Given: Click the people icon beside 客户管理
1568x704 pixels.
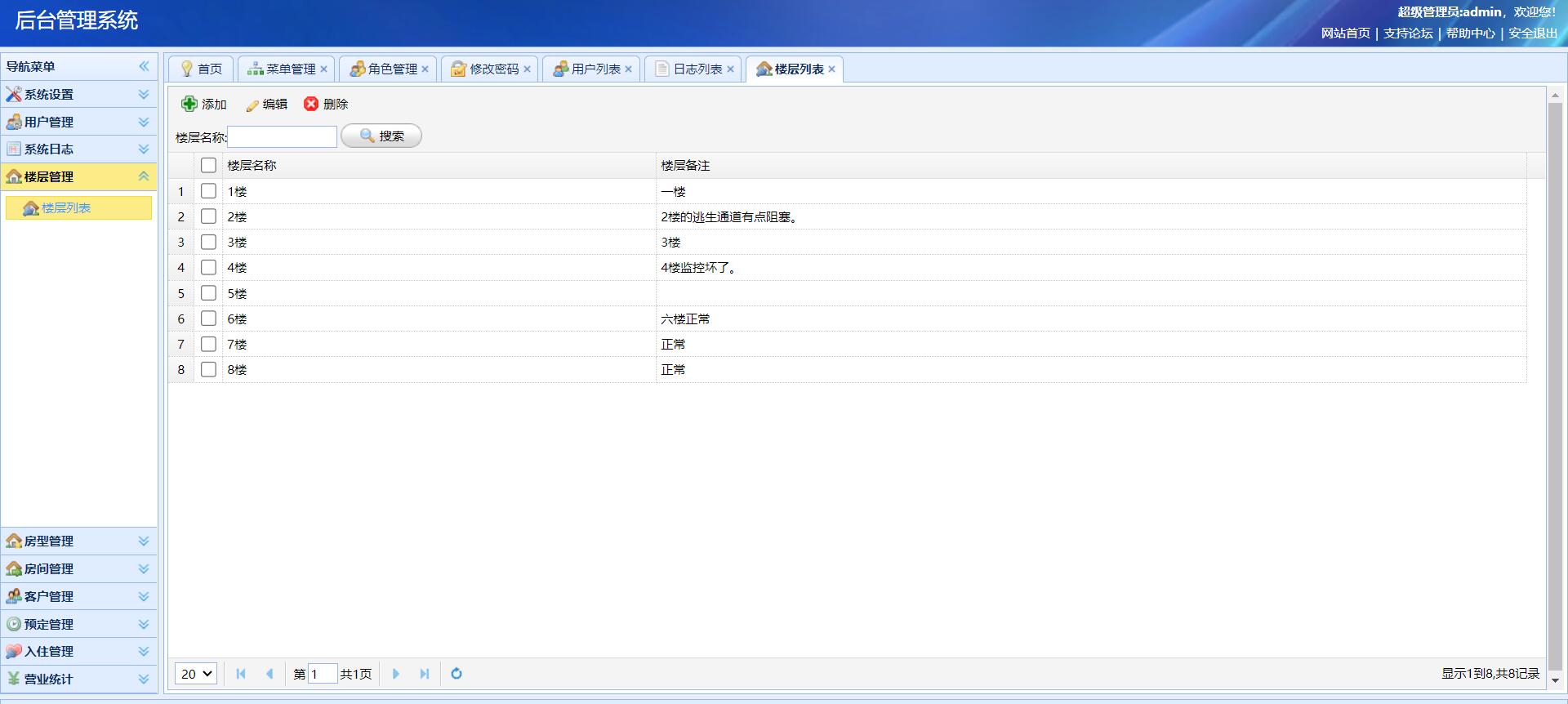Looking at the screenshot, I should pos(14,596).
